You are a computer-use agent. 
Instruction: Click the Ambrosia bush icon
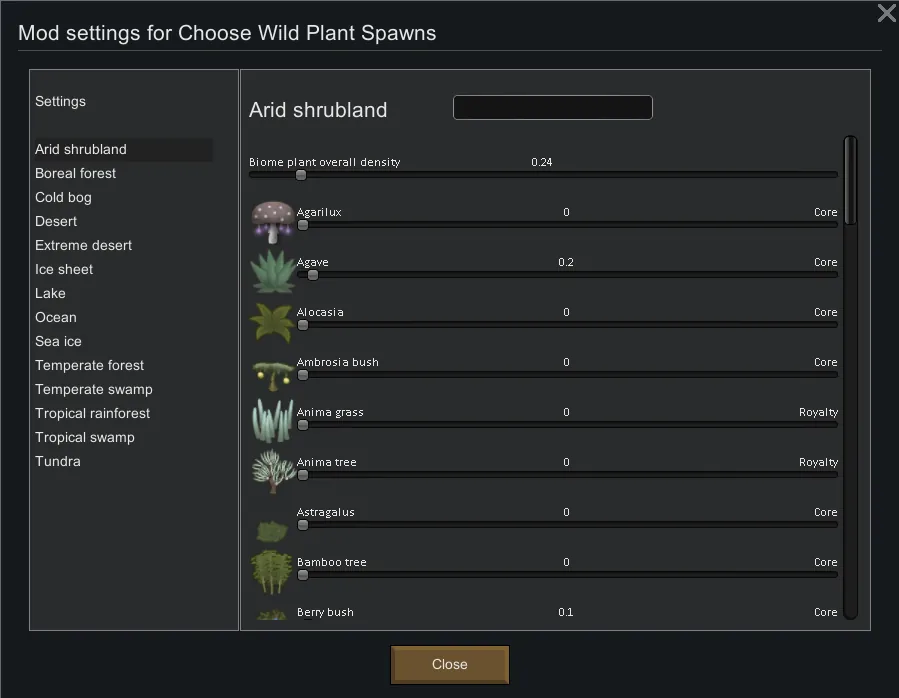272,371
